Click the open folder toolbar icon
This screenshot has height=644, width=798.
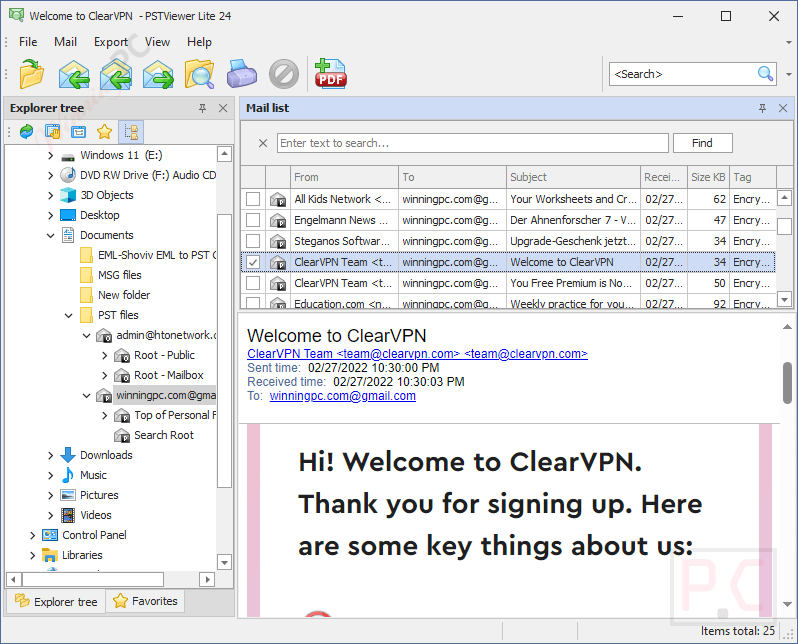pos(32,74)
